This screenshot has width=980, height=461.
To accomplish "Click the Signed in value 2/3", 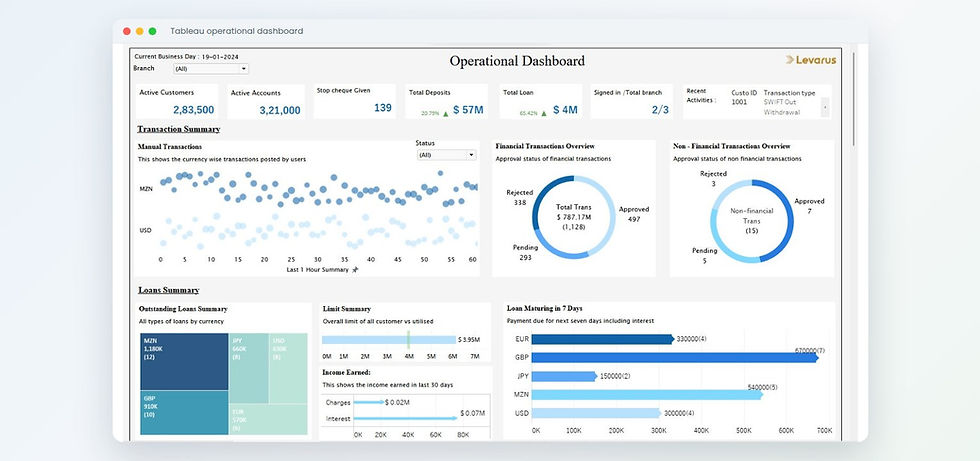I will click(661, 110).
